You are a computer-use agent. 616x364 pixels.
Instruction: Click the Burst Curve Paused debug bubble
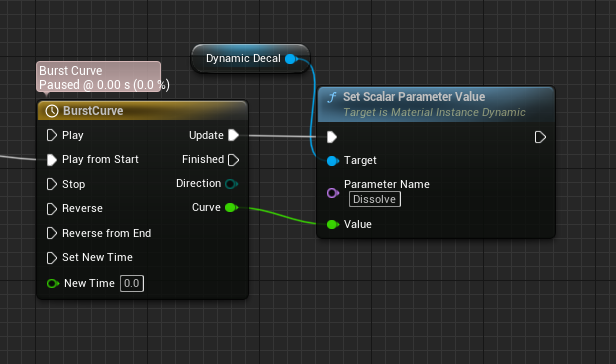tap(99, 77)
